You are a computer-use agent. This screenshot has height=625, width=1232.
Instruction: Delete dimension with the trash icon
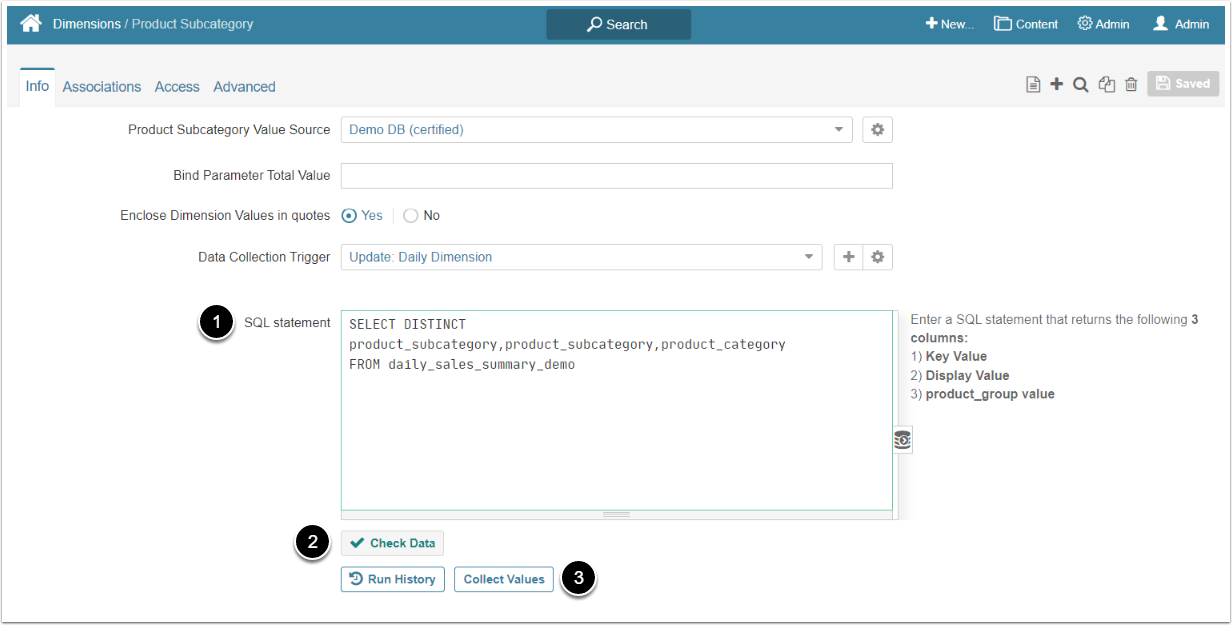(1131, 85)
